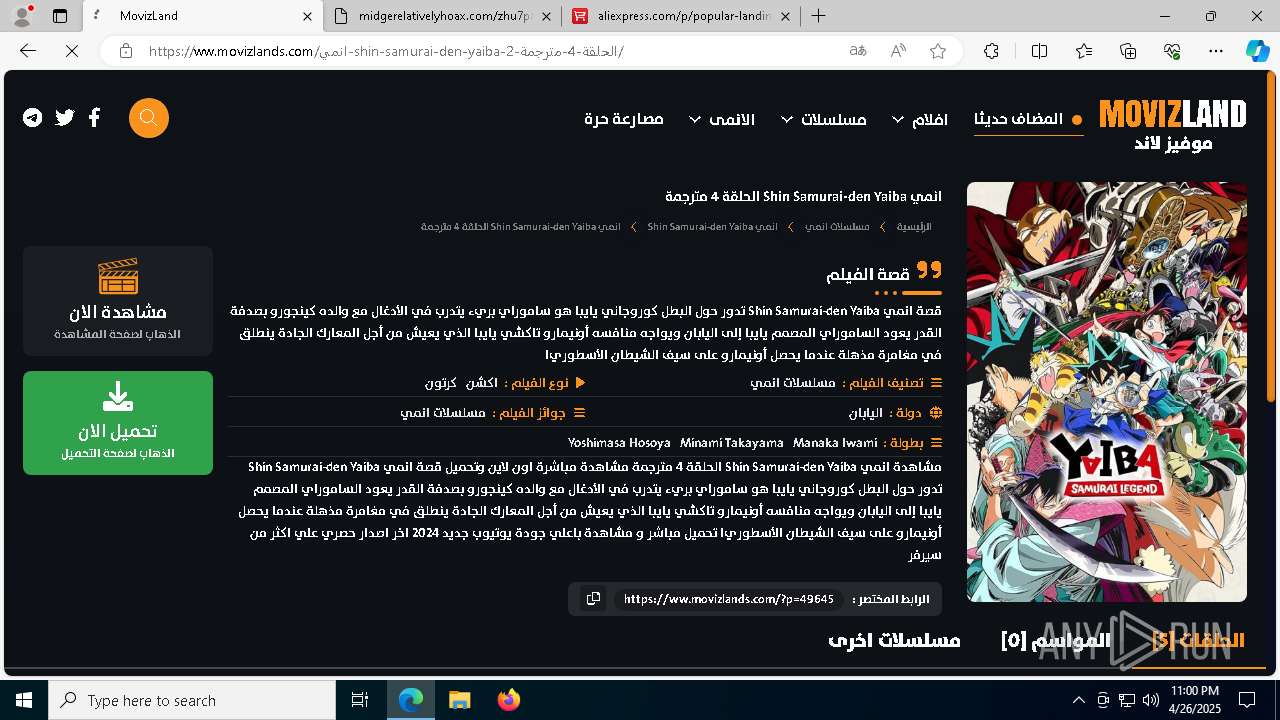Image resolution: width=1280 pixels, height=720 pixels.
Task: Open Windows Start menu
Action: click(24, 700)
